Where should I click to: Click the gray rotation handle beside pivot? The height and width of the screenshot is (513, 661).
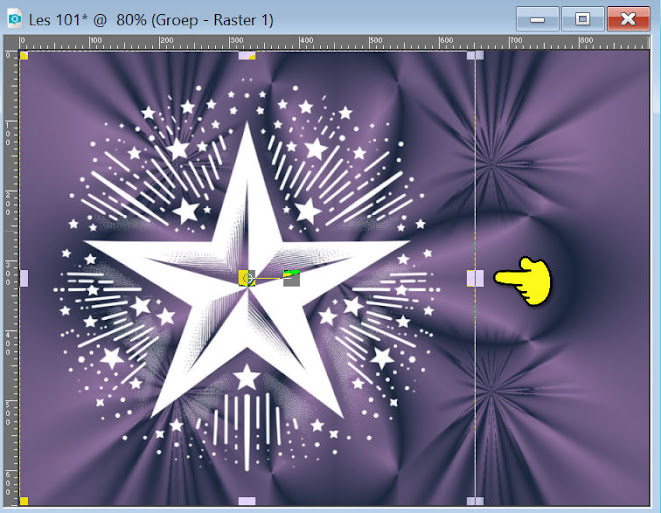(291, 279)
